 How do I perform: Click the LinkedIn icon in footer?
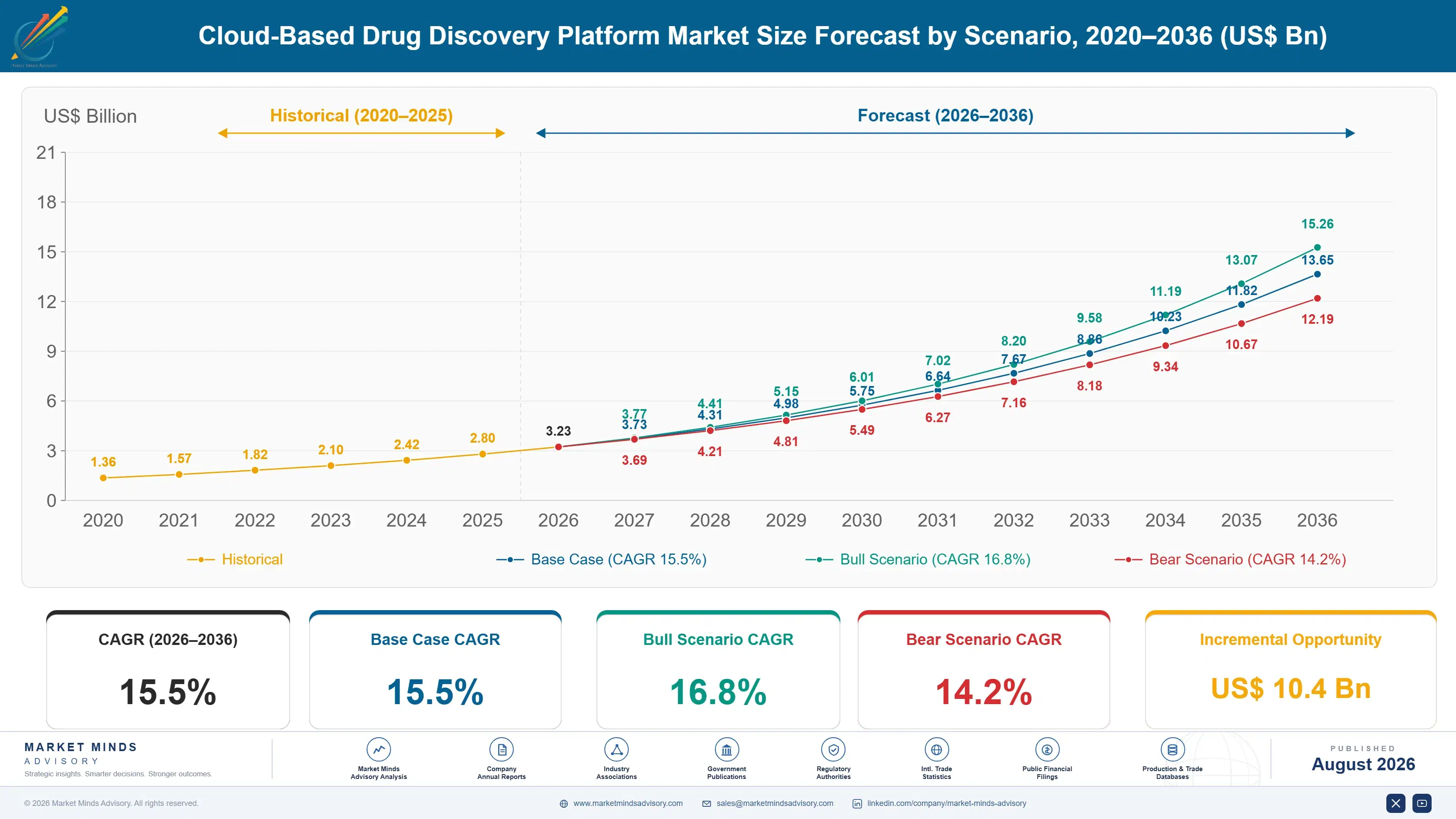pyautogui.click(x=857, y=804)
